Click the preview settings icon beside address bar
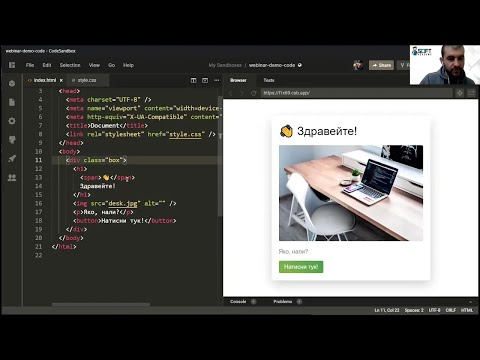This screenshot has width=480, height=360. pyautogui.click(x=460, y=93)
